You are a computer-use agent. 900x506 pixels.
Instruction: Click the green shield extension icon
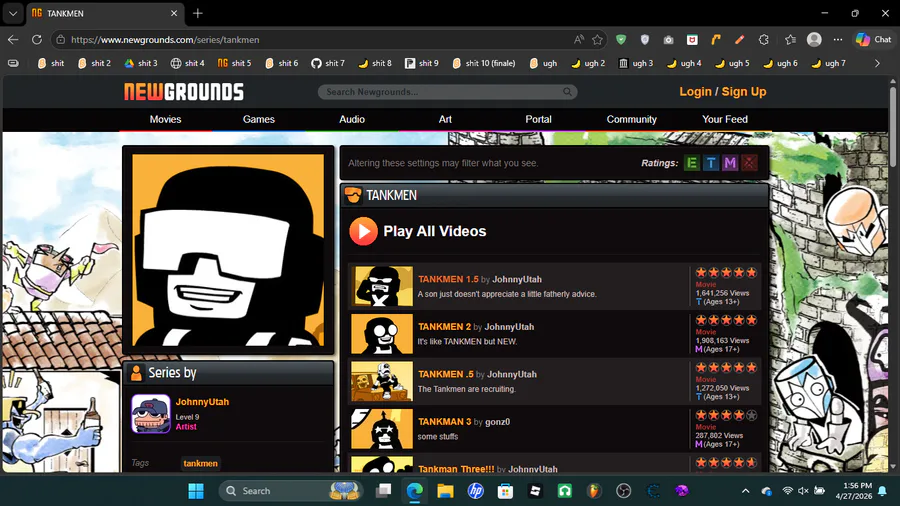pyautogui.click(x=621, y=40)
